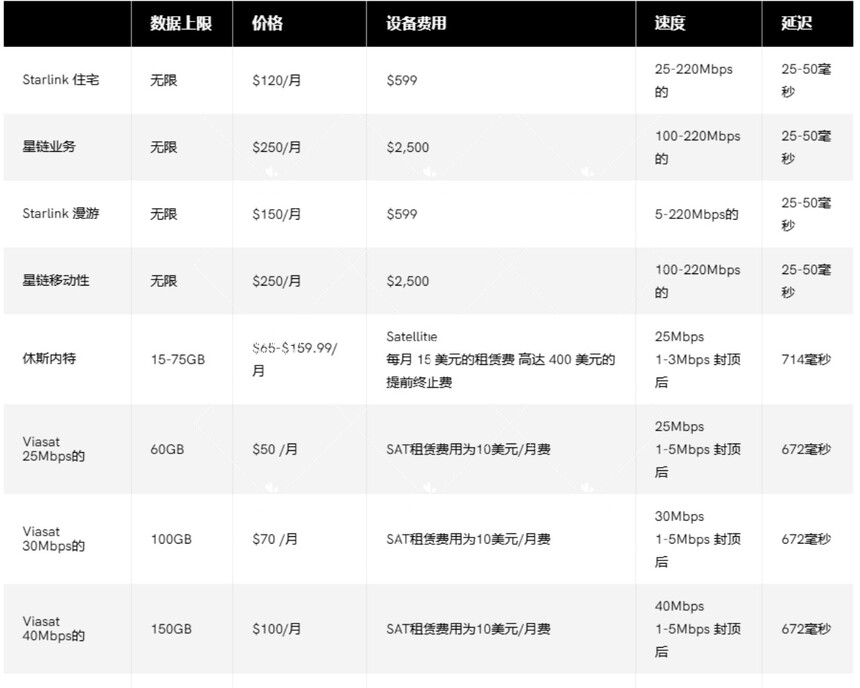
Task: Click the "$65-$159.99/月" price cell
Action: click(295, 360)
